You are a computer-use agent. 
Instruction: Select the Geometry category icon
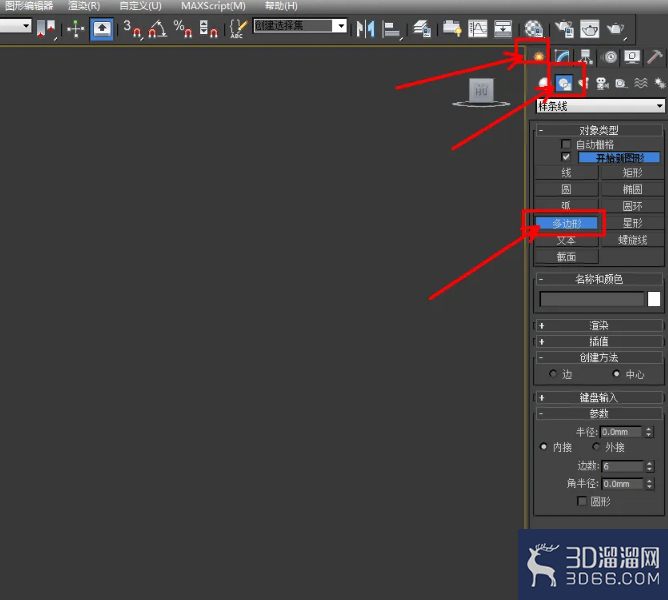coord(544,83)
